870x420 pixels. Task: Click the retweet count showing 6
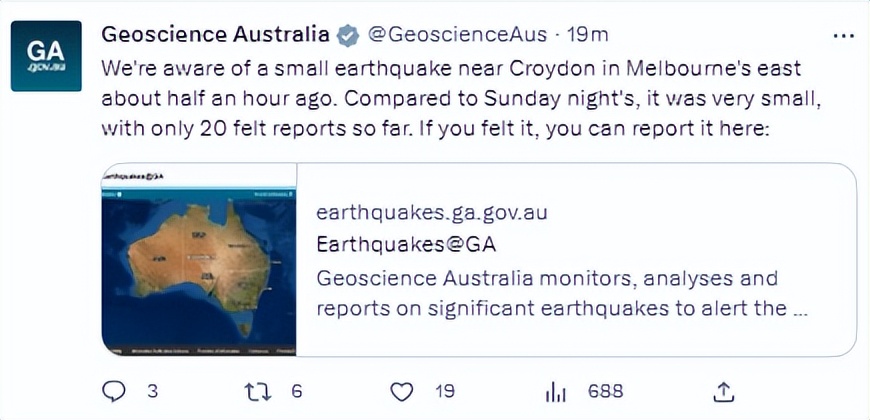[297, 391]
